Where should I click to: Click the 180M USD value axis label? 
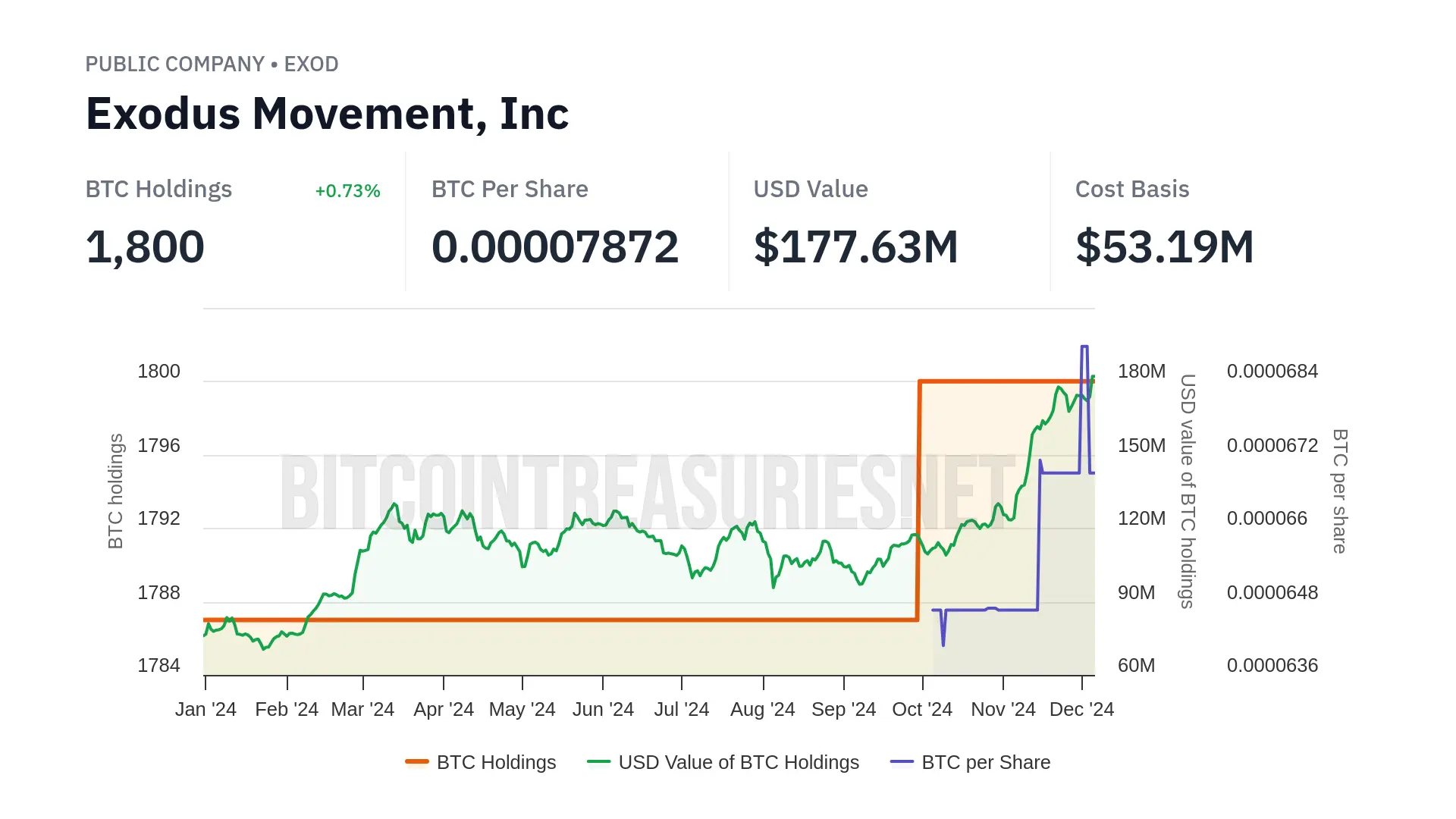(1141, 372)
